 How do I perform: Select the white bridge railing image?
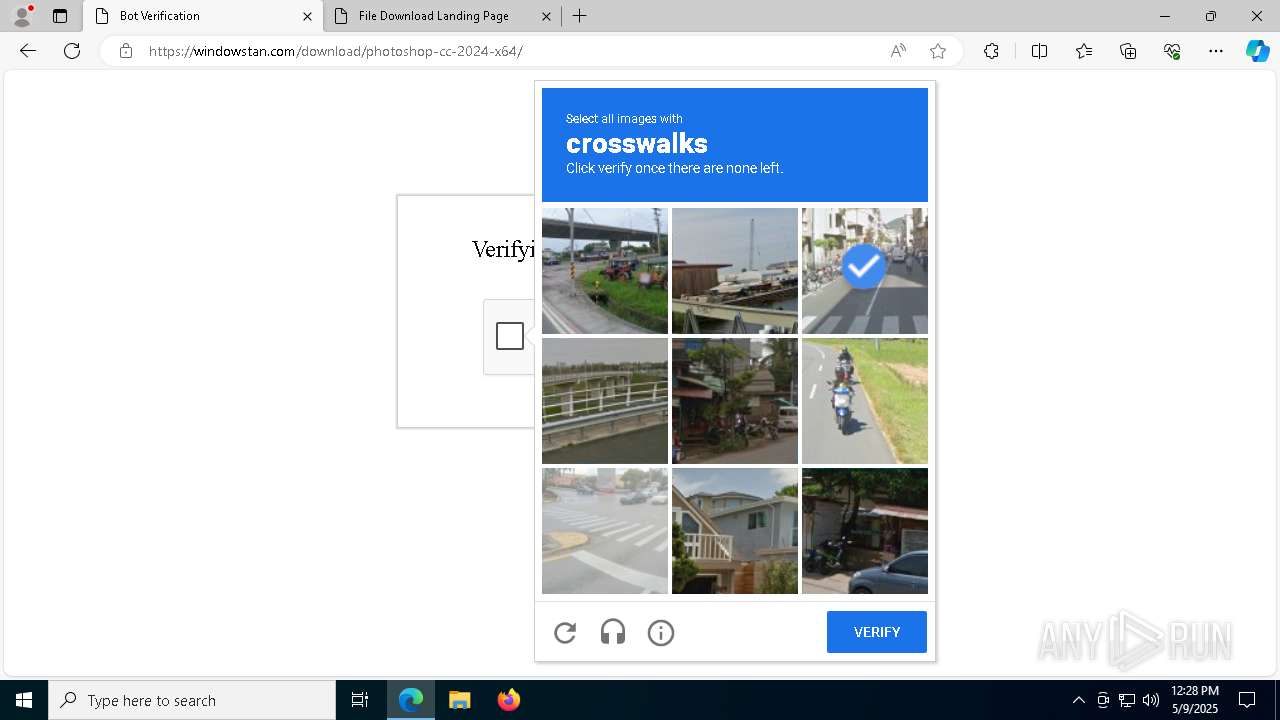coord(605,401)
